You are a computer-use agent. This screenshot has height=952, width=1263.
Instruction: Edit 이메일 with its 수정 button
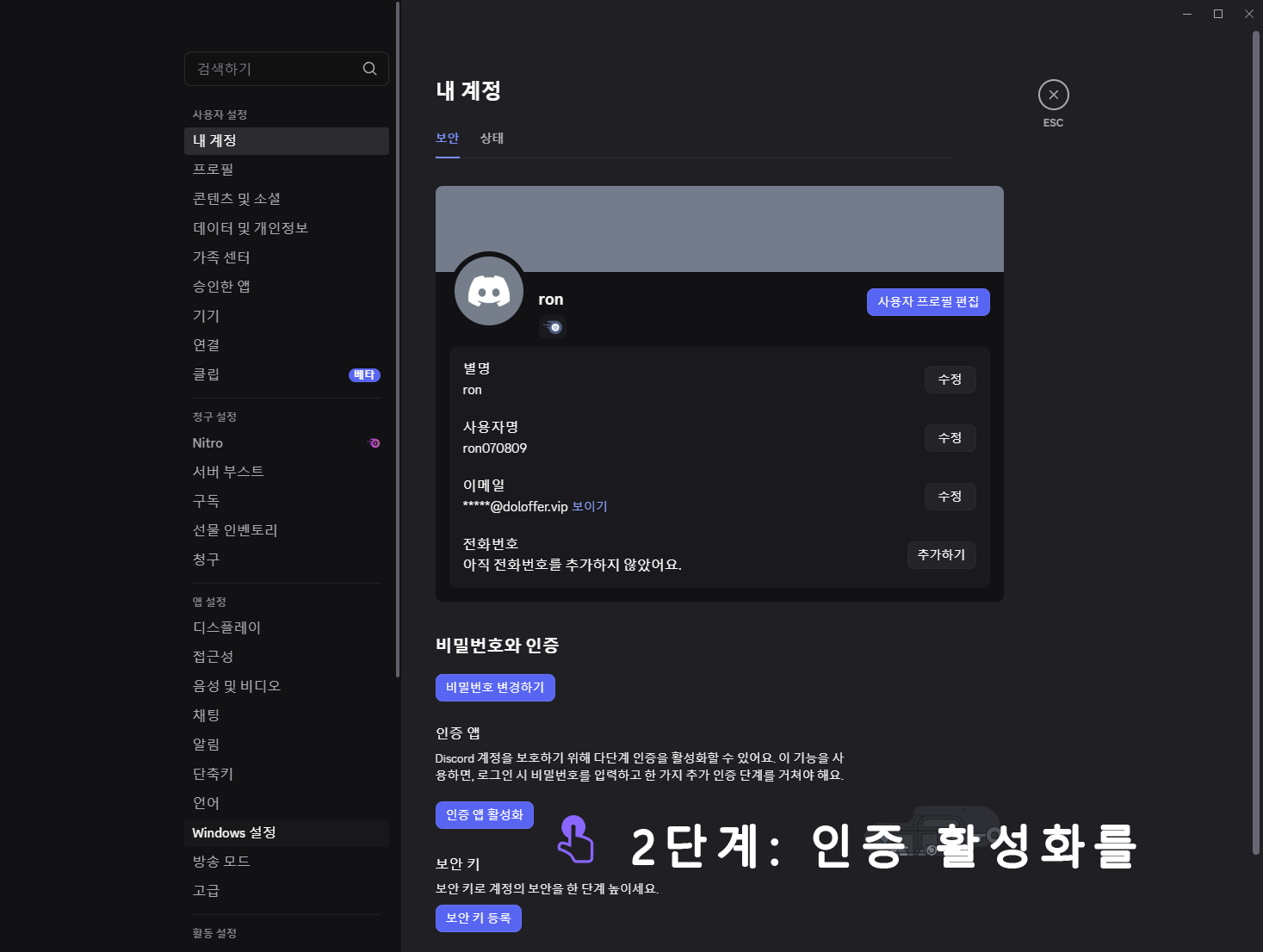[950, 497]
